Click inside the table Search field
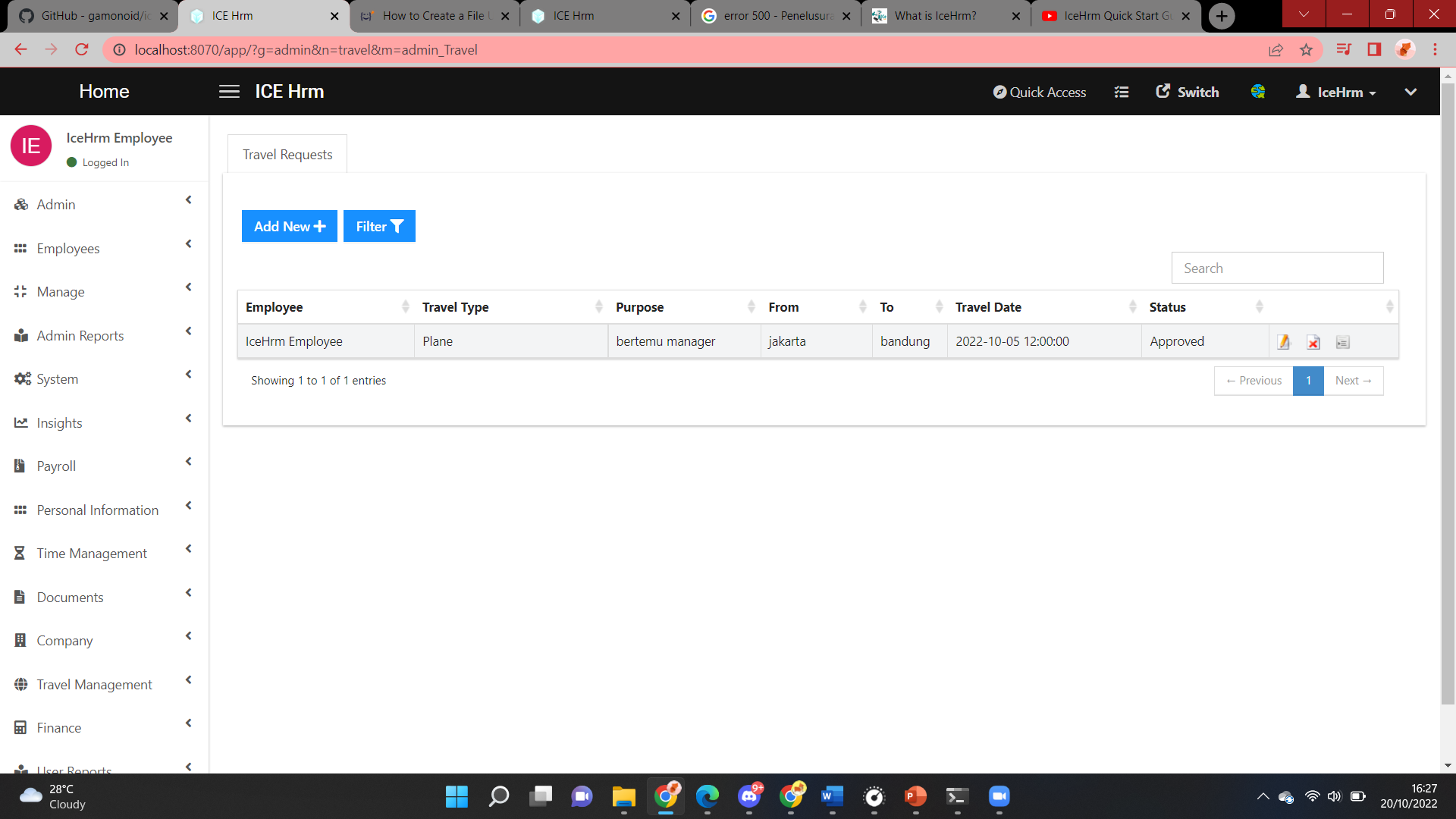Viewport: 1456px width, 819px height. click(x=1277, y=268)
